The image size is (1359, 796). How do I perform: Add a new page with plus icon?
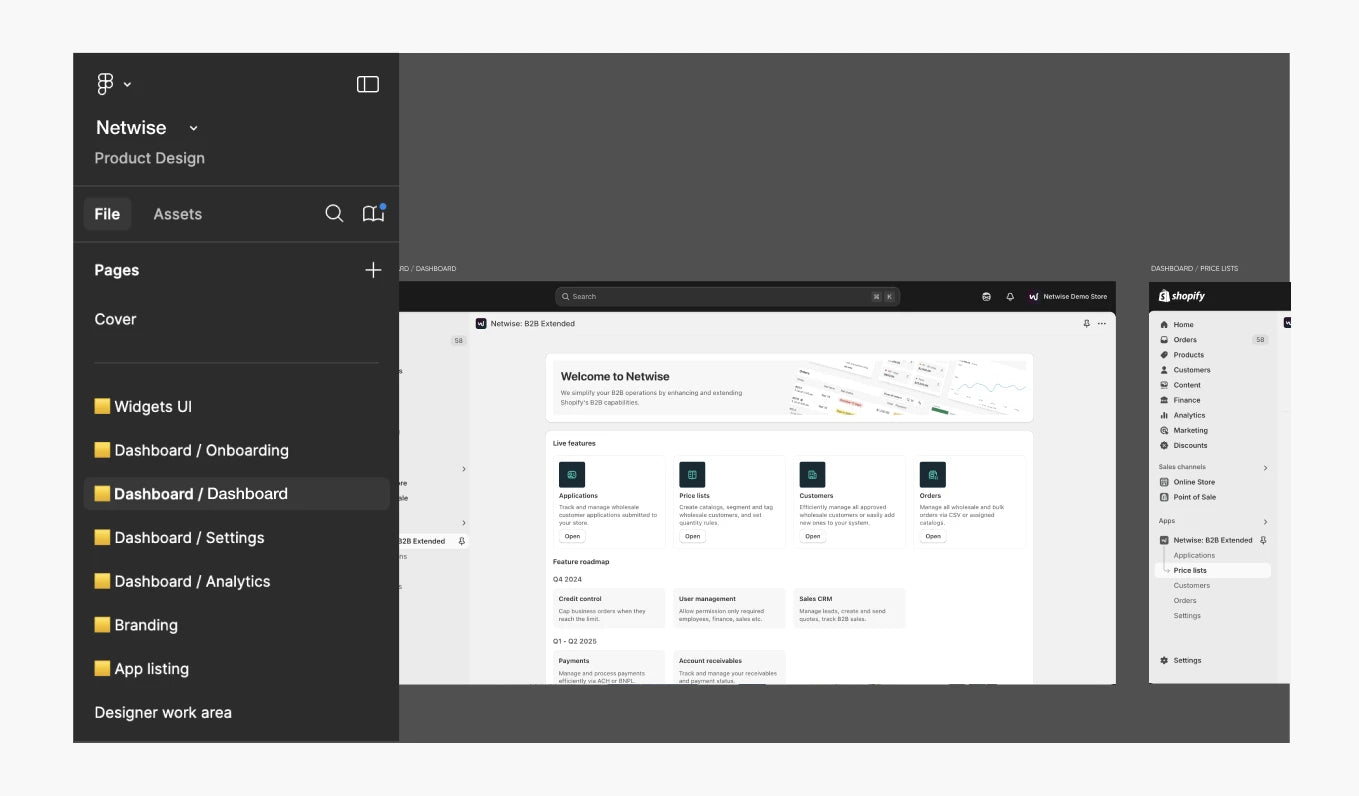pyautogui.click(x=373, y=270)
